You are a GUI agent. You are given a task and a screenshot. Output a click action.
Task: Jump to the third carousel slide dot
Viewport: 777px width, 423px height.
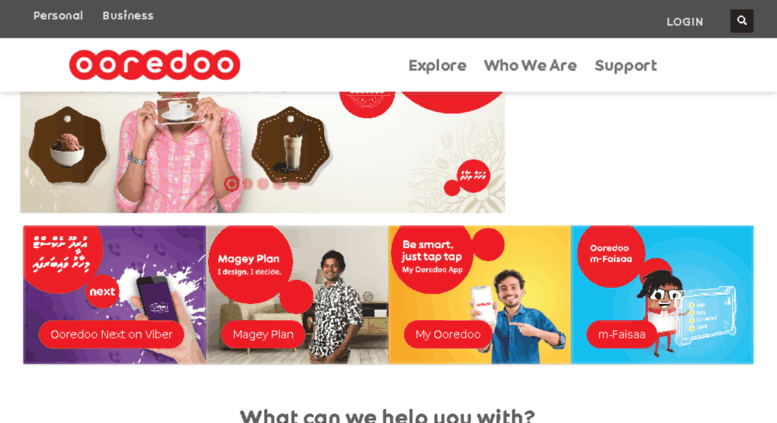pos(263,184)
